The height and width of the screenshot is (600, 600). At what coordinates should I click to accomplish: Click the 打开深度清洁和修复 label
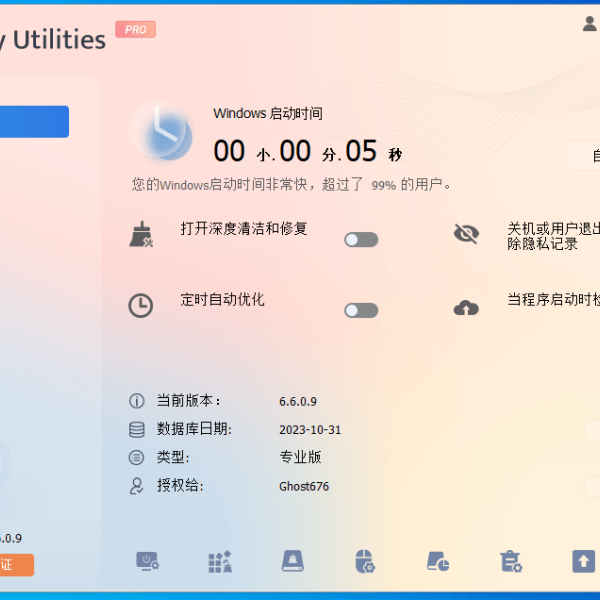pos(244,229)
